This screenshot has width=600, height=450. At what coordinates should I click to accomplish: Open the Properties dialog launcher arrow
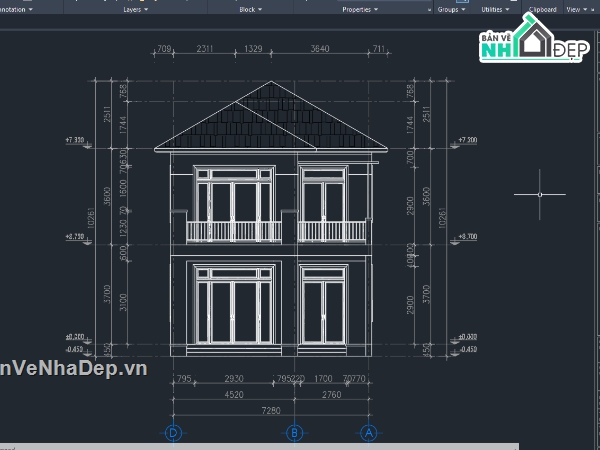[x=429, y=10]
